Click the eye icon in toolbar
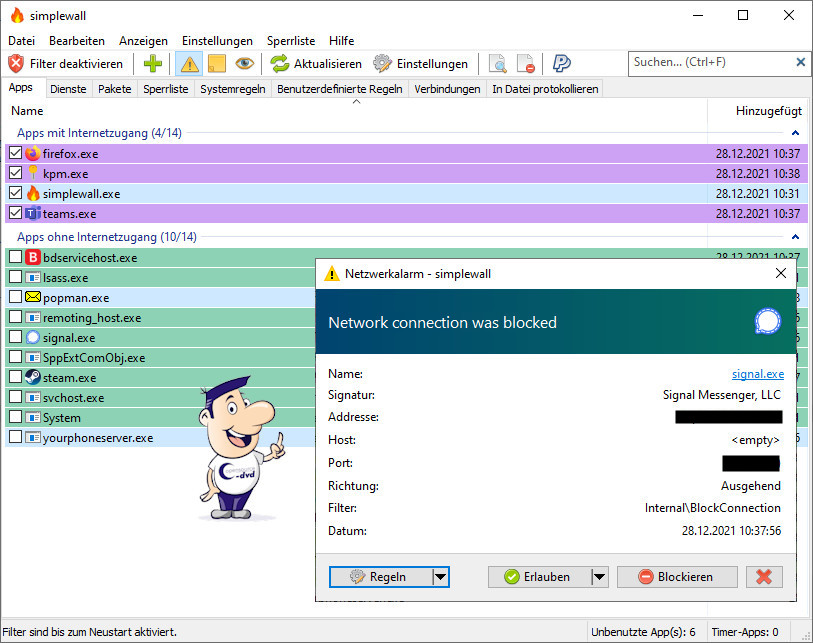The image size is (813, 643). pyautogui.click(x=244, y=63)
